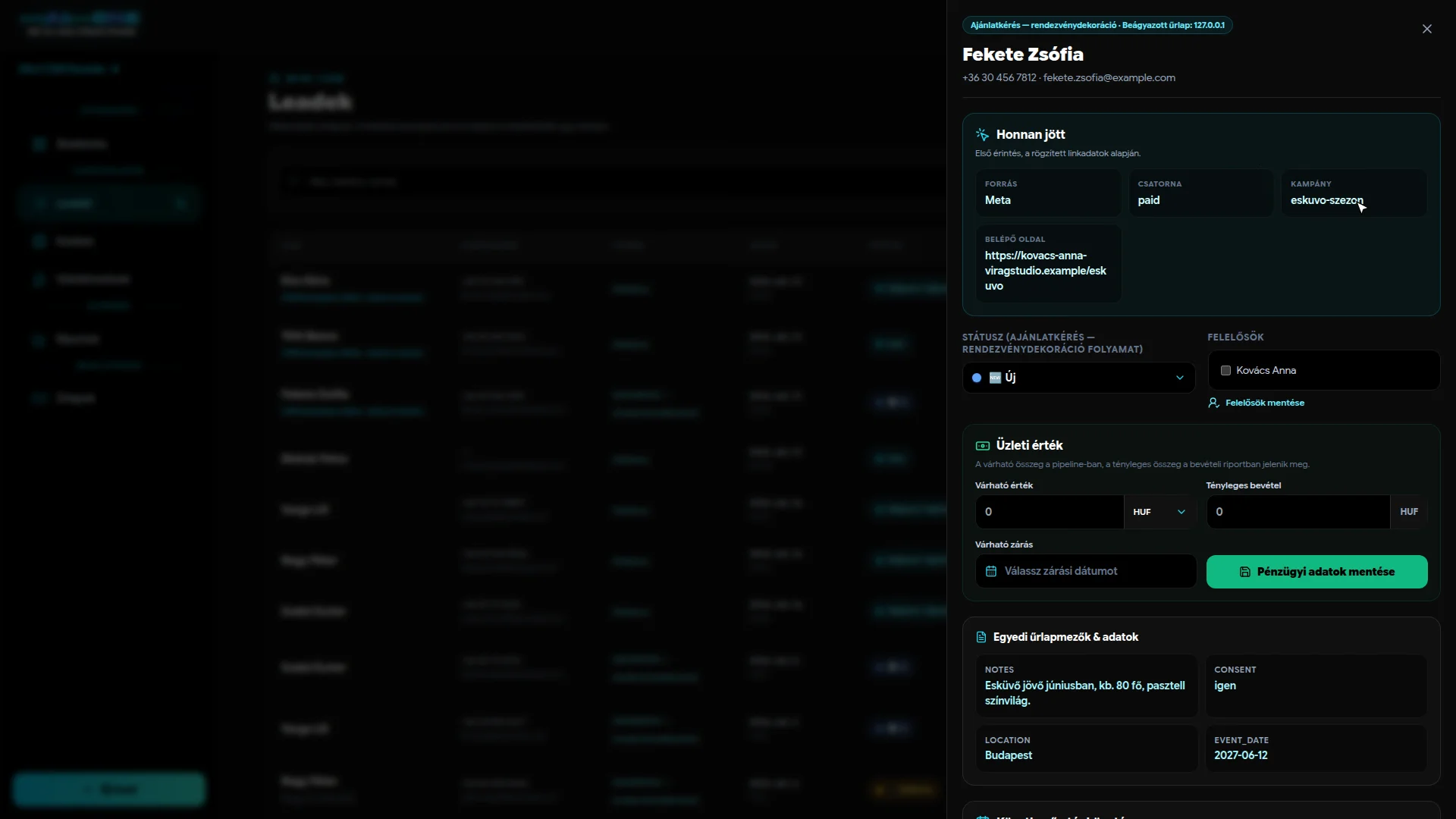Click the LOCATION value Budapest
Image resolution: width=1456 pixels, height=819 pixels.
(x=1009, y=755)
